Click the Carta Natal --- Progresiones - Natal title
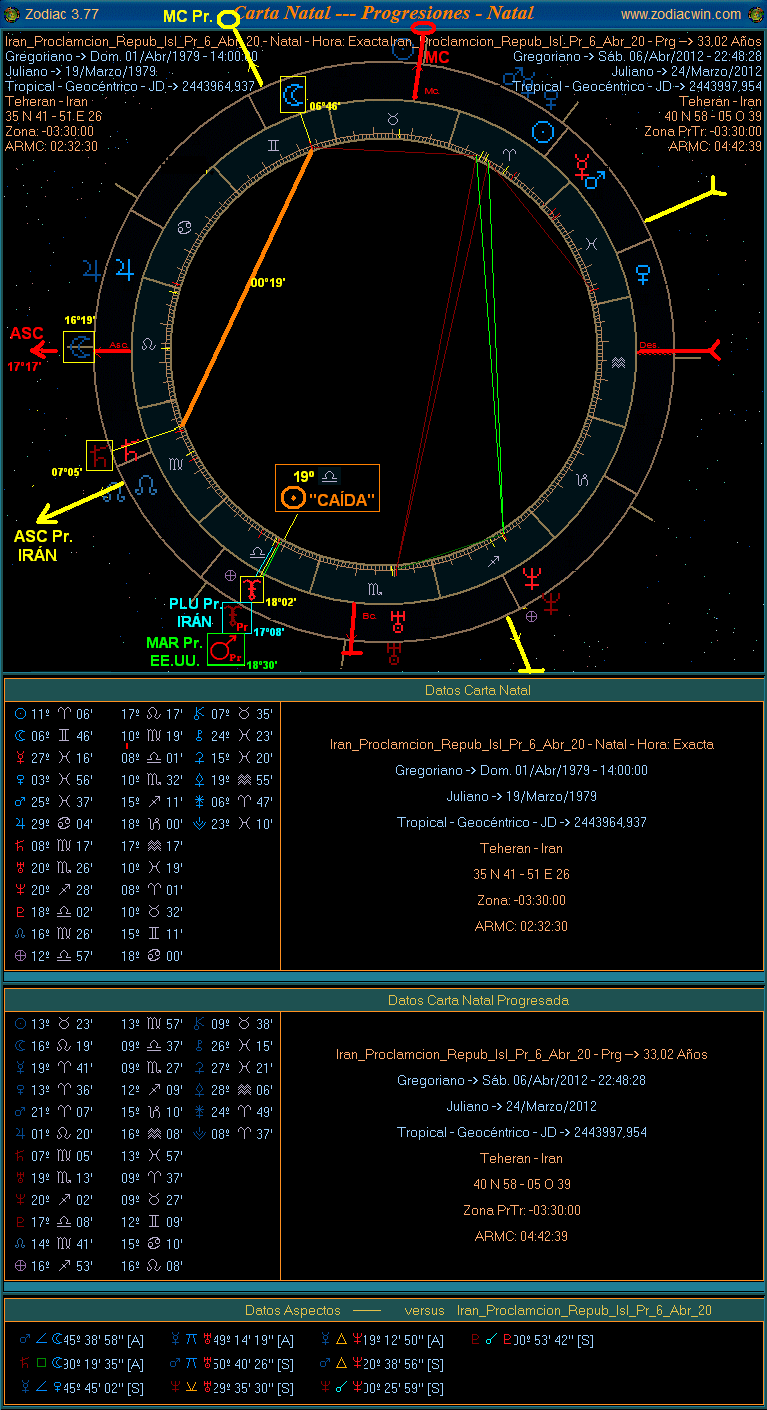Image resolution: width=767 pixels, height=1410 pixels. 383,13
